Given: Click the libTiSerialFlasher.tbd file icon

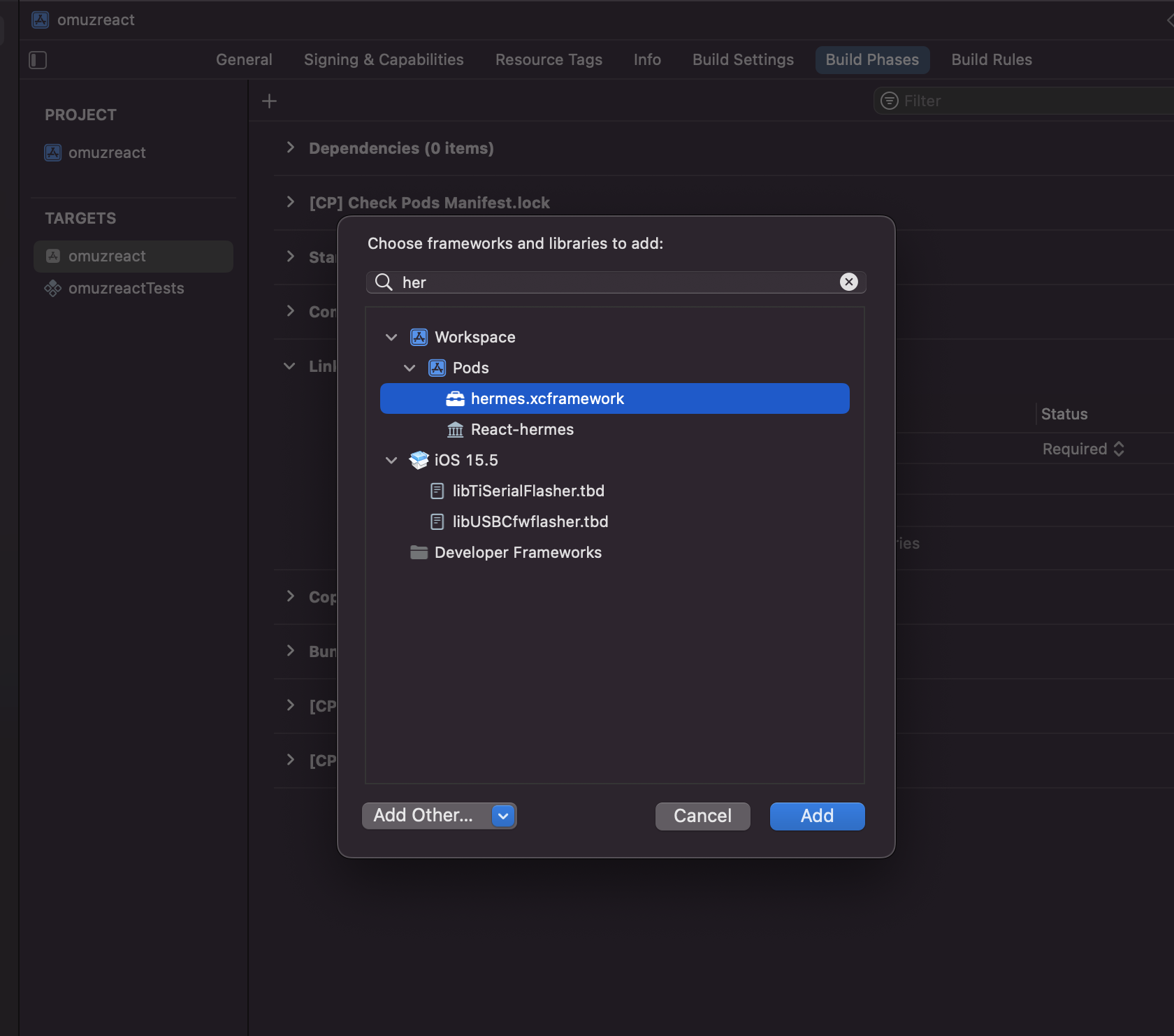Looking at the screenshot, I should [437, 491].
